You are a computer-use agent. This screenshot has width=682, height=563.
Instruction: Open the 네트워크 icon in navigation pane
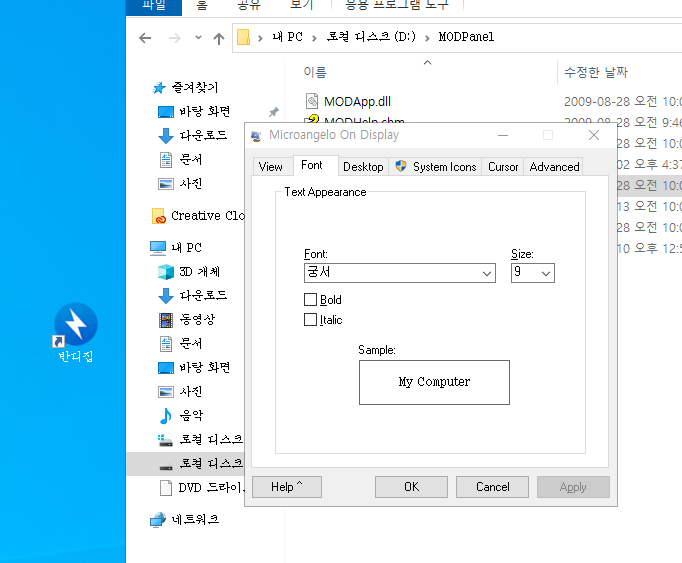158,519
